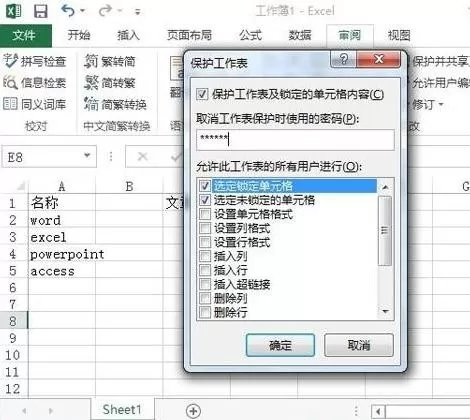
Task: Enable 删除列 permission
Action: pyautogui.click(x=205, y=298)
